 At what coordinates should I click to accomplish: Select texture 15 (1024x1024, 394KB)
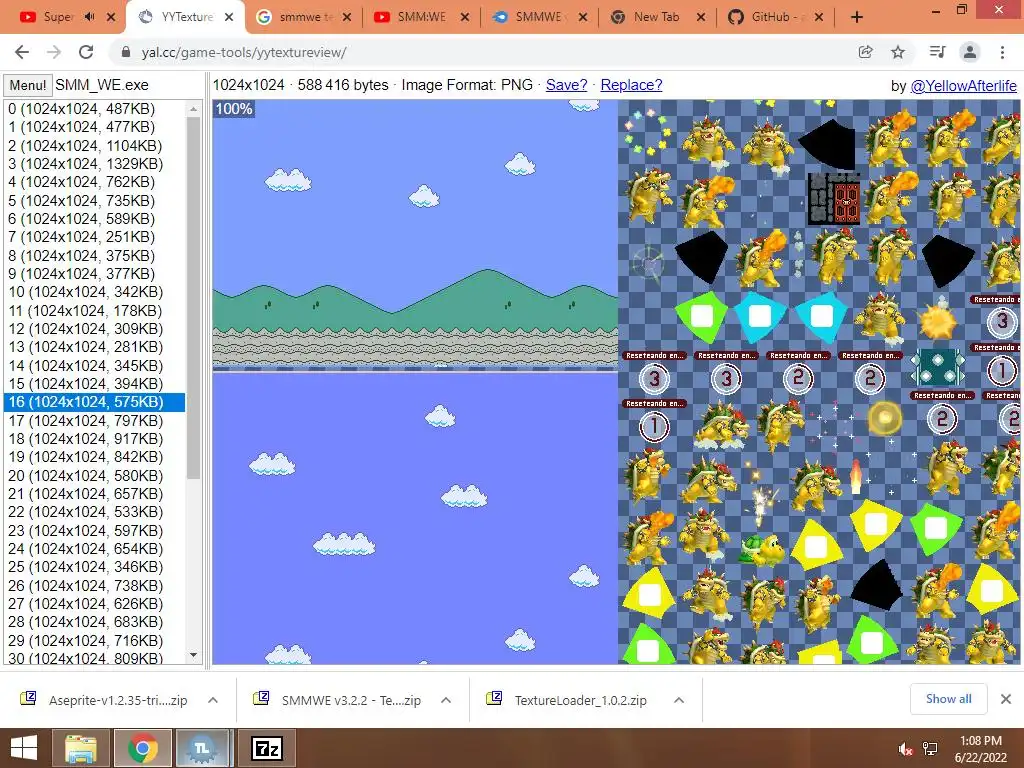click(x=95, y=383)
